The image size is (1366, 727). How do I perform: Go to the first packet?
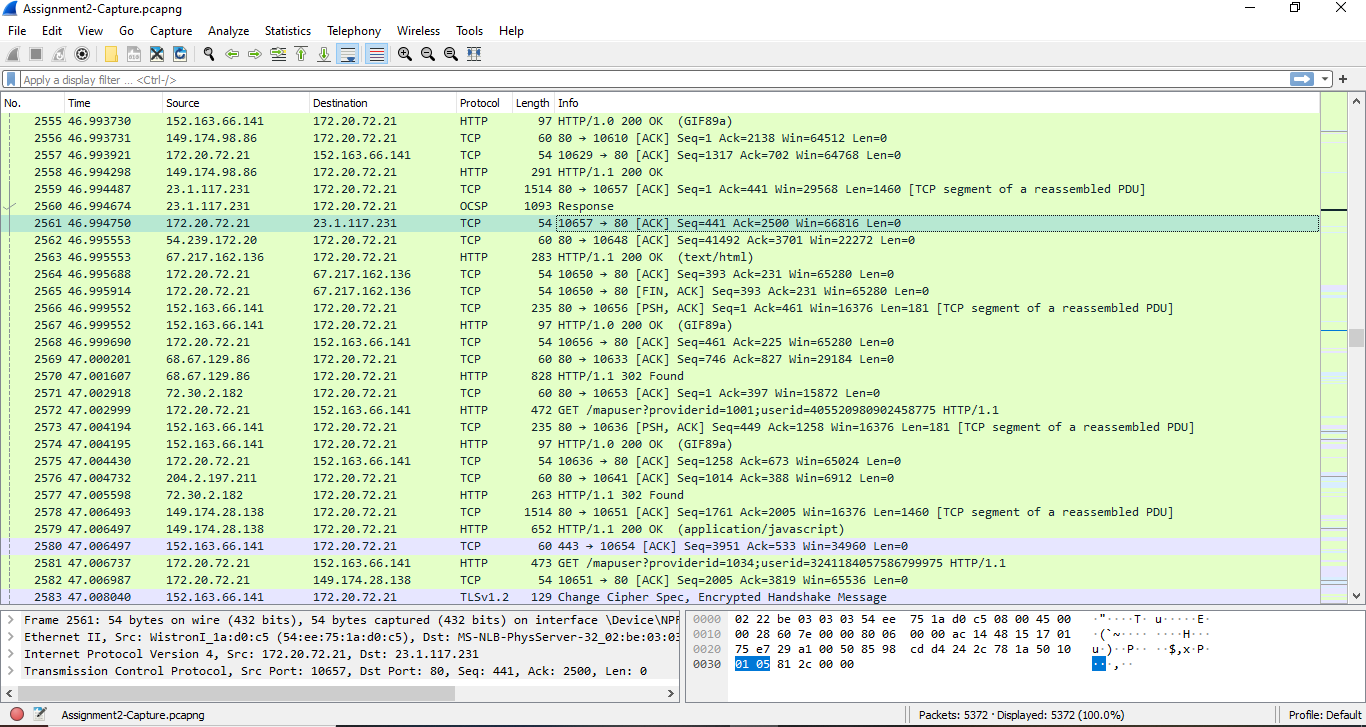coord(301,54)
